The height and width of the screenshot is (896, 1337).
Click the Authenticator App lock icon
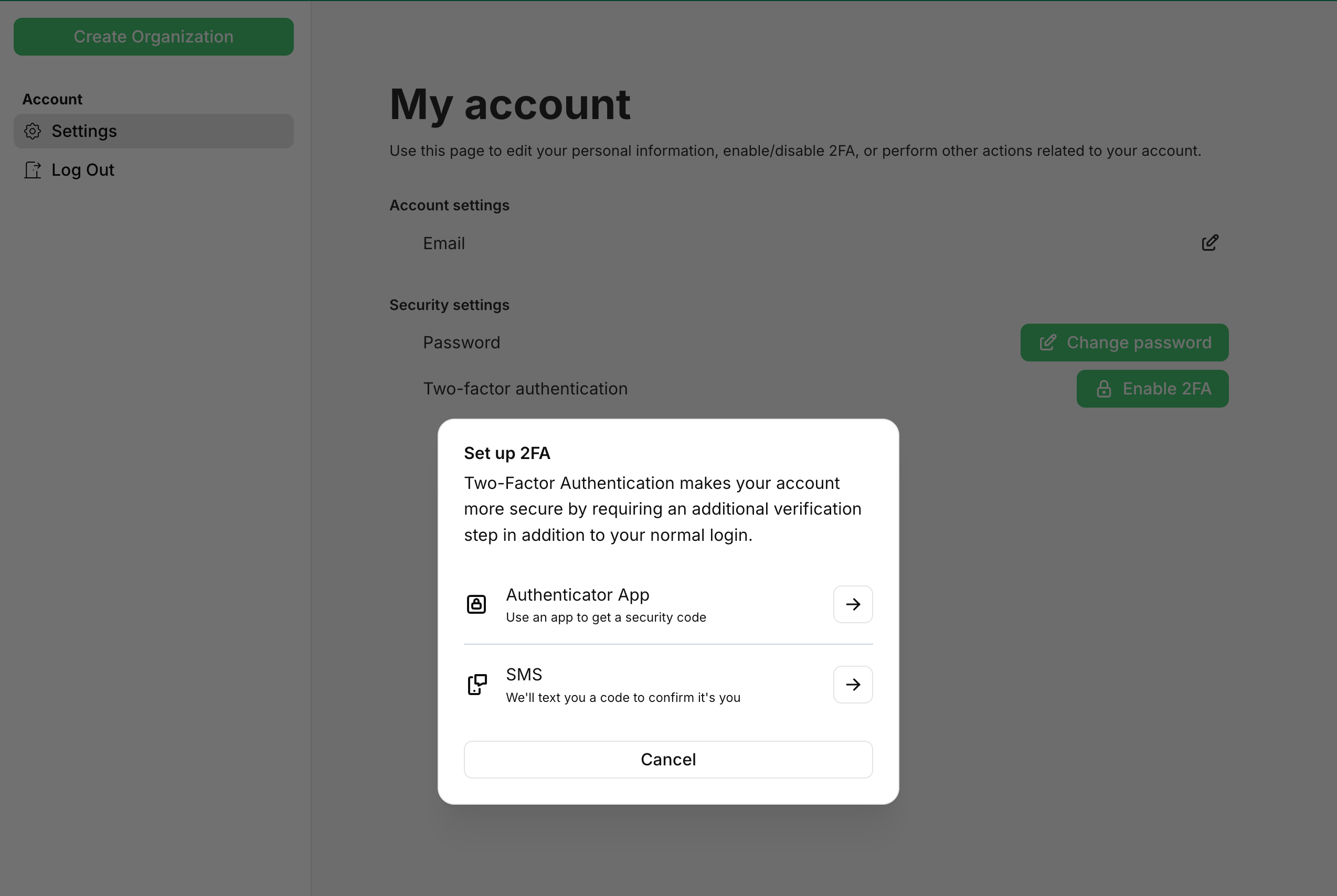476,604
